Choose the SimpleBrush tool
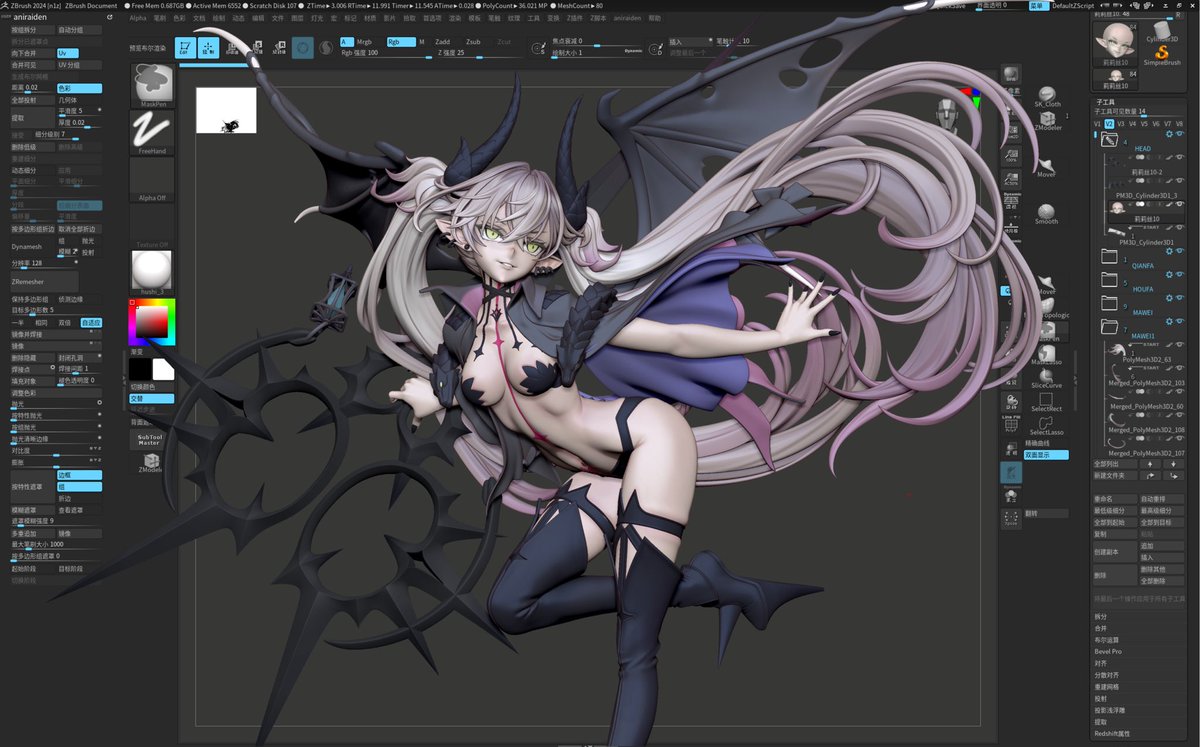Viewport: 1200px width, 747px height. coord(1162,54)
